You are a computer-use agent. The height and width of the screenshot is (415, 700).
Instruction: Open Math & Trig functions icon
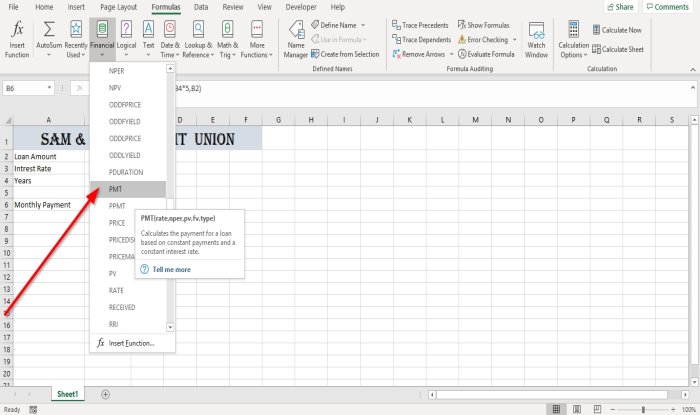227,29
